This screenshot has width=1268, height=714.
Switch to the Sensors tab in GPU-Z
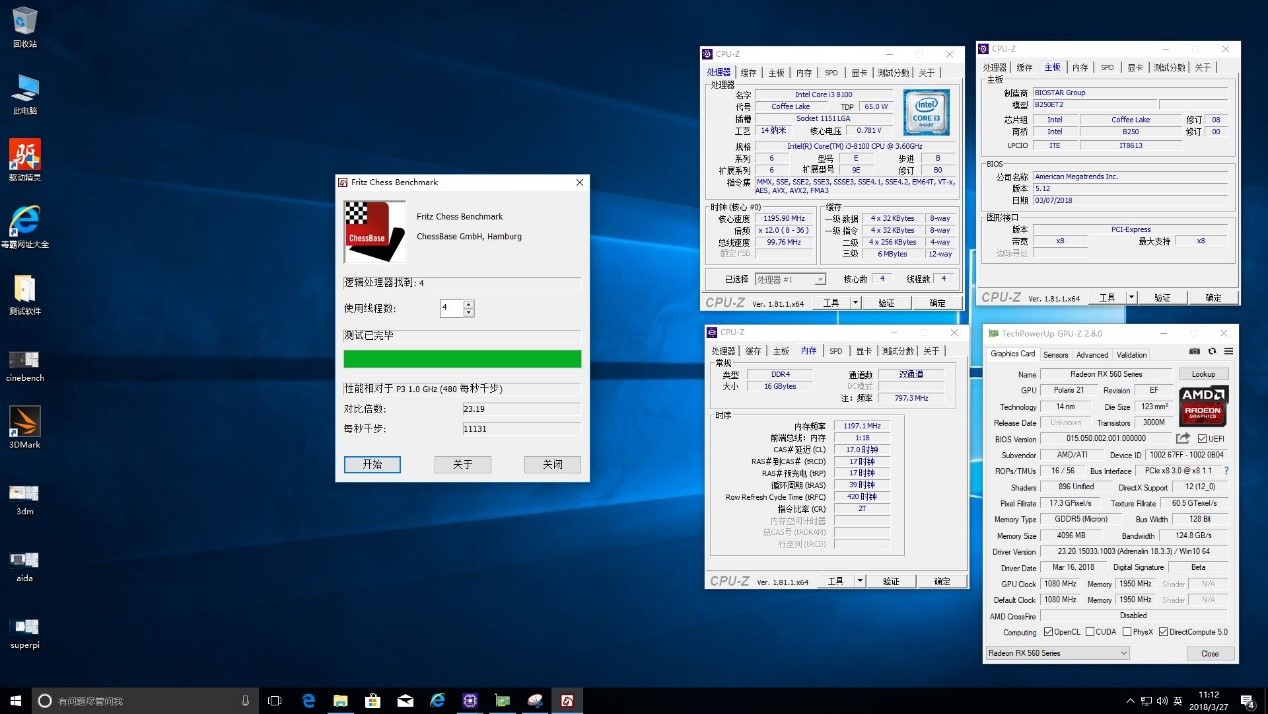[x=1056, y=355]
